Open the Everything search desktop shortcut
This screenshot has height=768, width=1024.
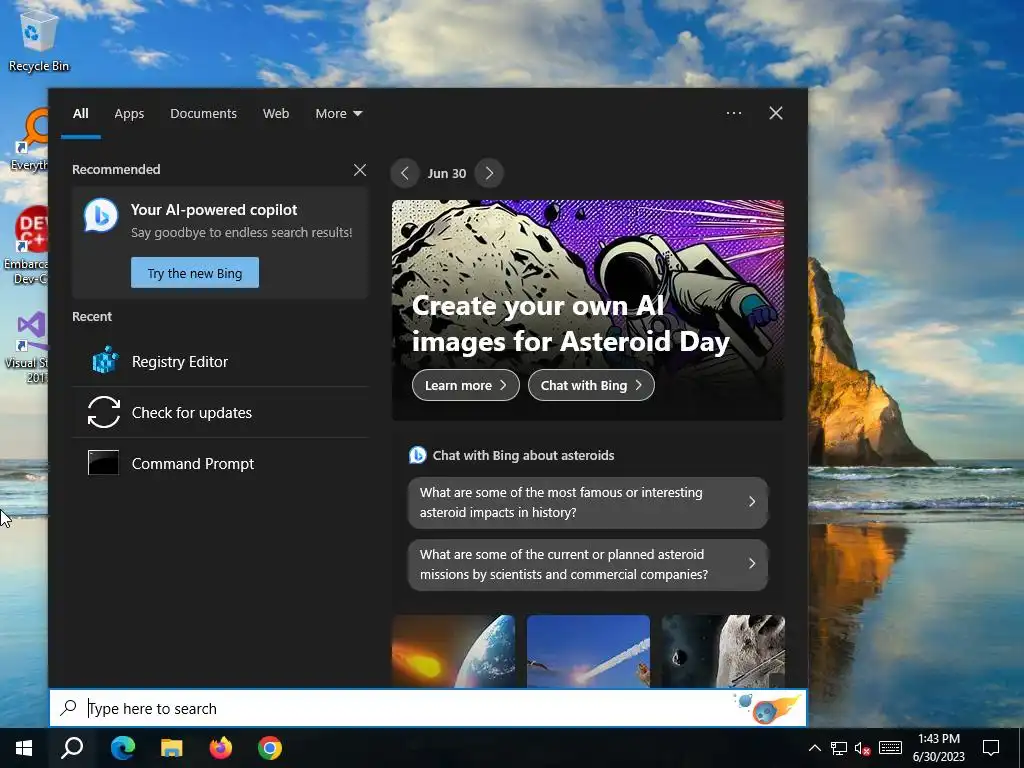point(29,140)
